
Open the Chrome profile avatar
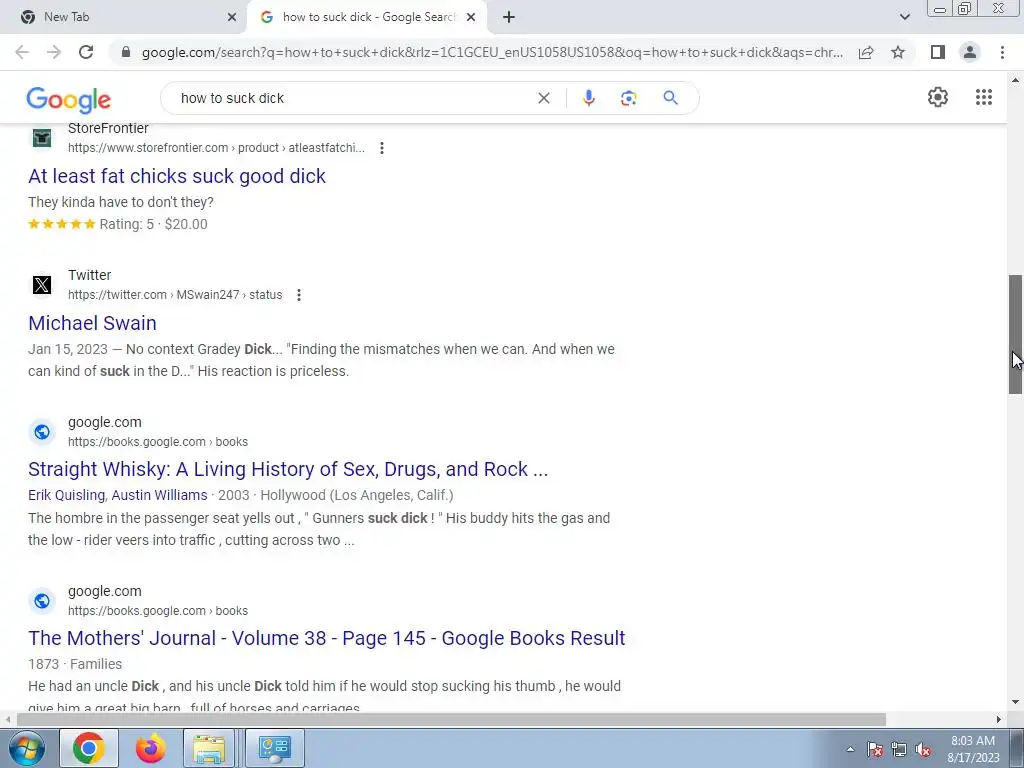point(970,52)
